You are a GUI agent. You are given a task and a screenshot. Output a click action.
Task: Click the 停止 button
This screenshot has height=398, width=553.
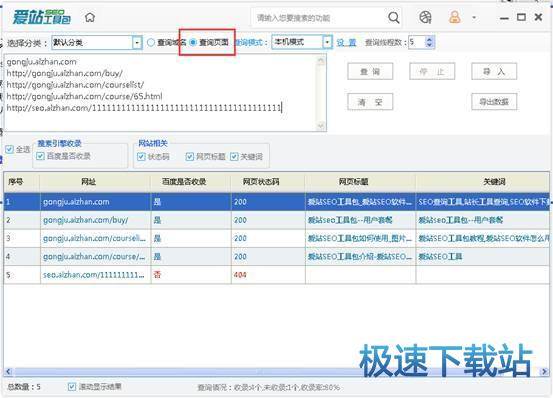(432, 72)
